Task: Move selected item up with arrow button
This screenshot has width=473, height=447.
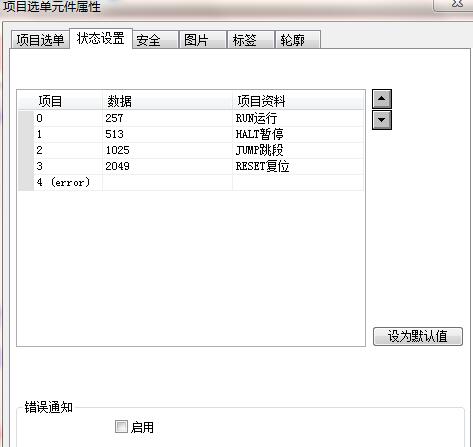Action: pos(382,99)
